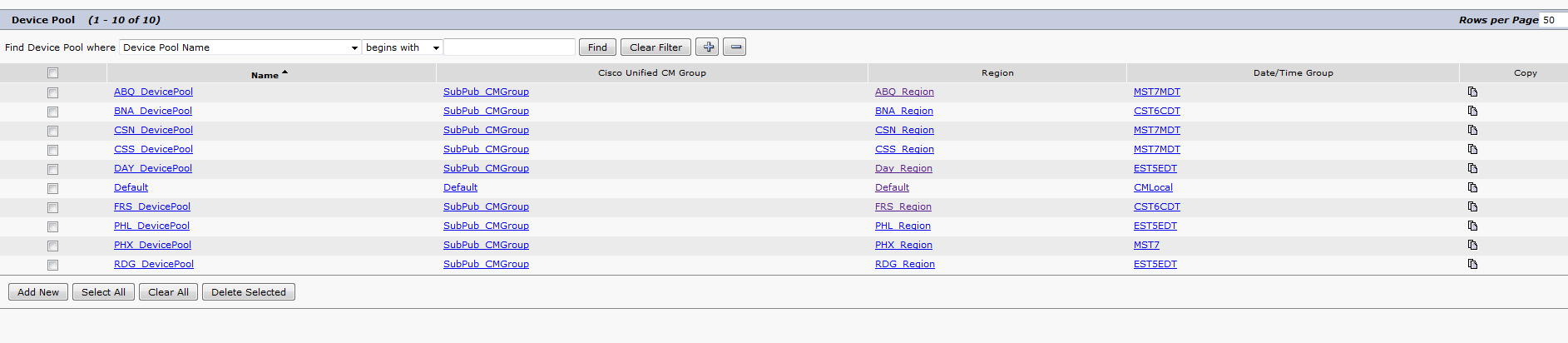This screenshot has height=343, width=1568.
Task: Open the Device Pool Name field dropdown
Action: tap(240, 47)
